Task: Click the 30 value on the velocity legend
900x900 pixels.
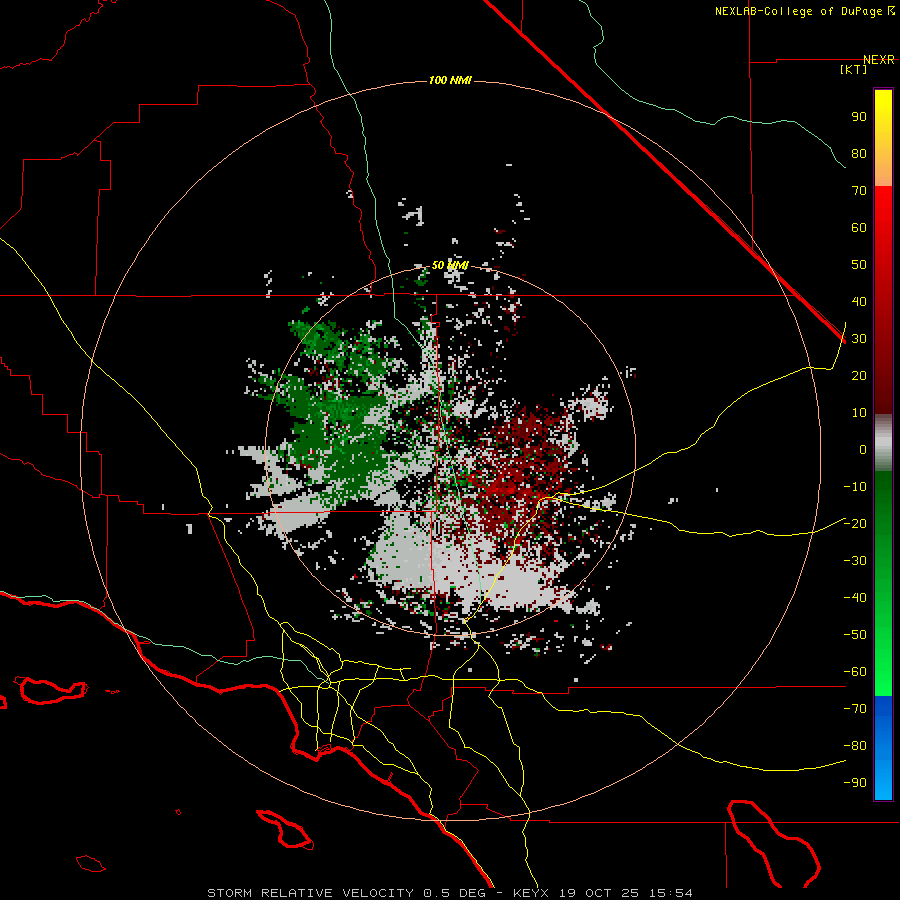Action: (859, 339)
